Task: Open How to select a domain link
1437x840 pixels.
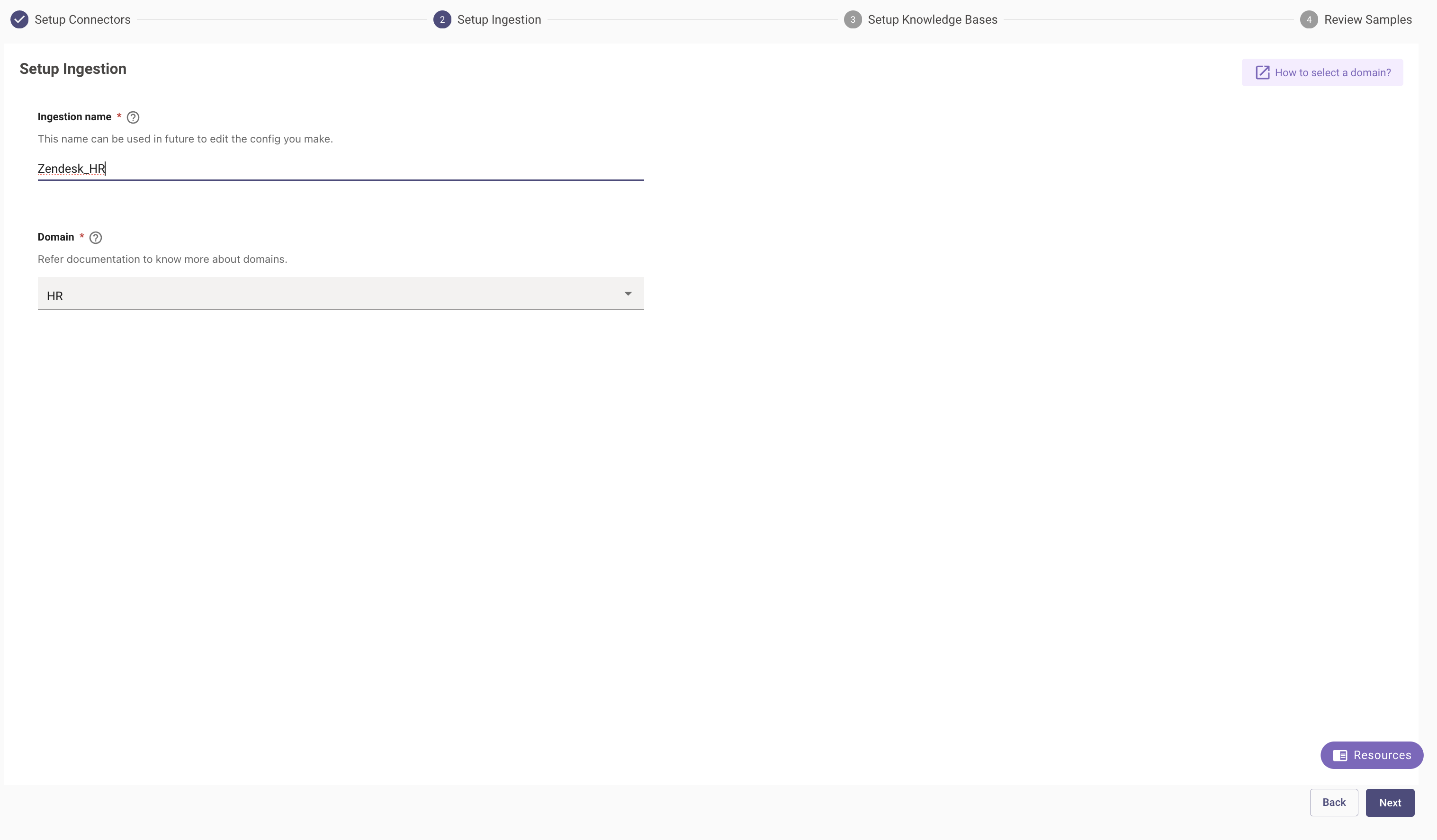Action: click(1322, 72)
